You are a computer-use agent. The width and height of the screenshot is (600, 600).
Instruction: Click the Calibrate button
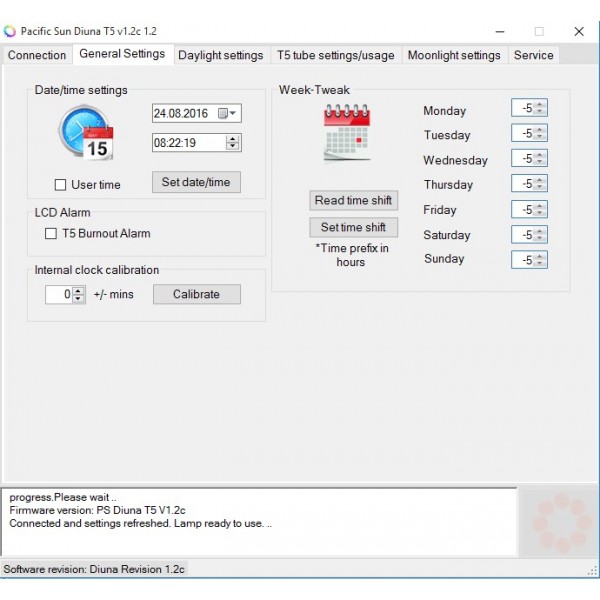(x=196, y=294)
